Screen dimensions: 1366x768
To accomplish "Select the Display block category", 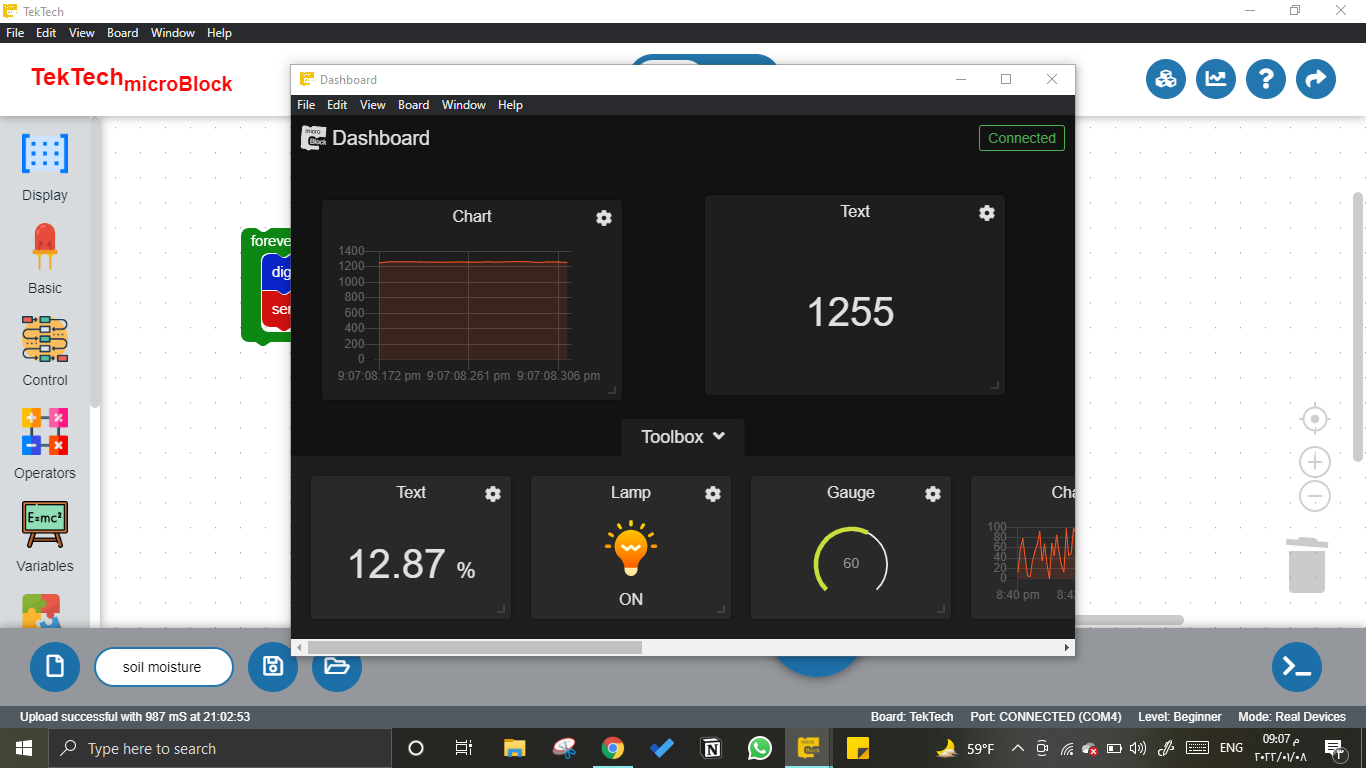I will (x=45, y=168).
